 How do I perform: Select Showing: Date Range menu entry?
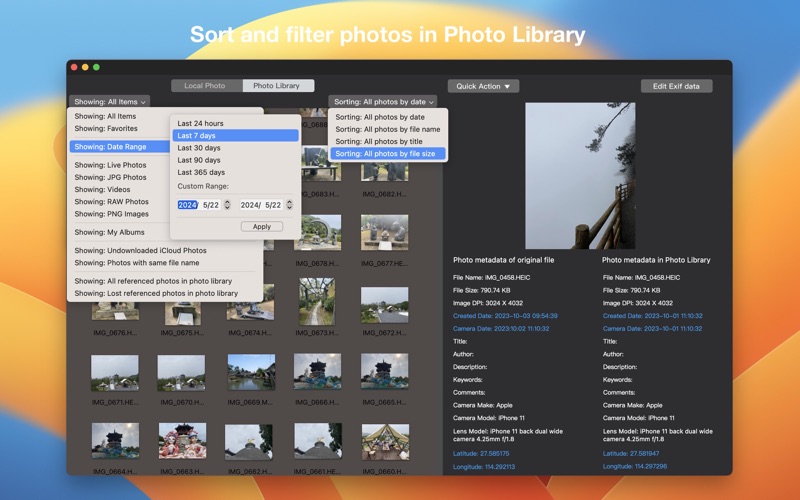(x=120, y=147)
